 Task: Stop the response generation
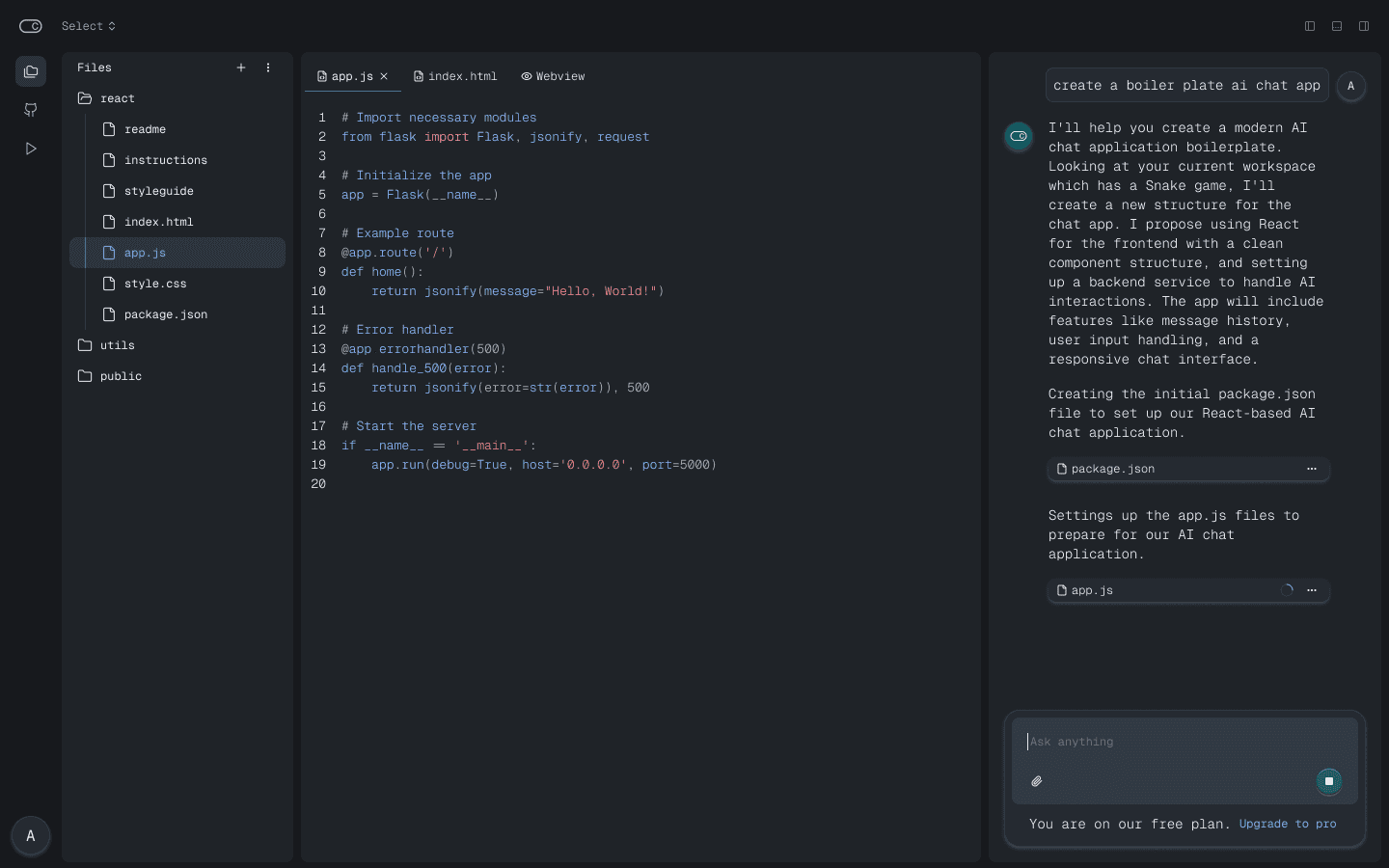[x=1329, y=781]
